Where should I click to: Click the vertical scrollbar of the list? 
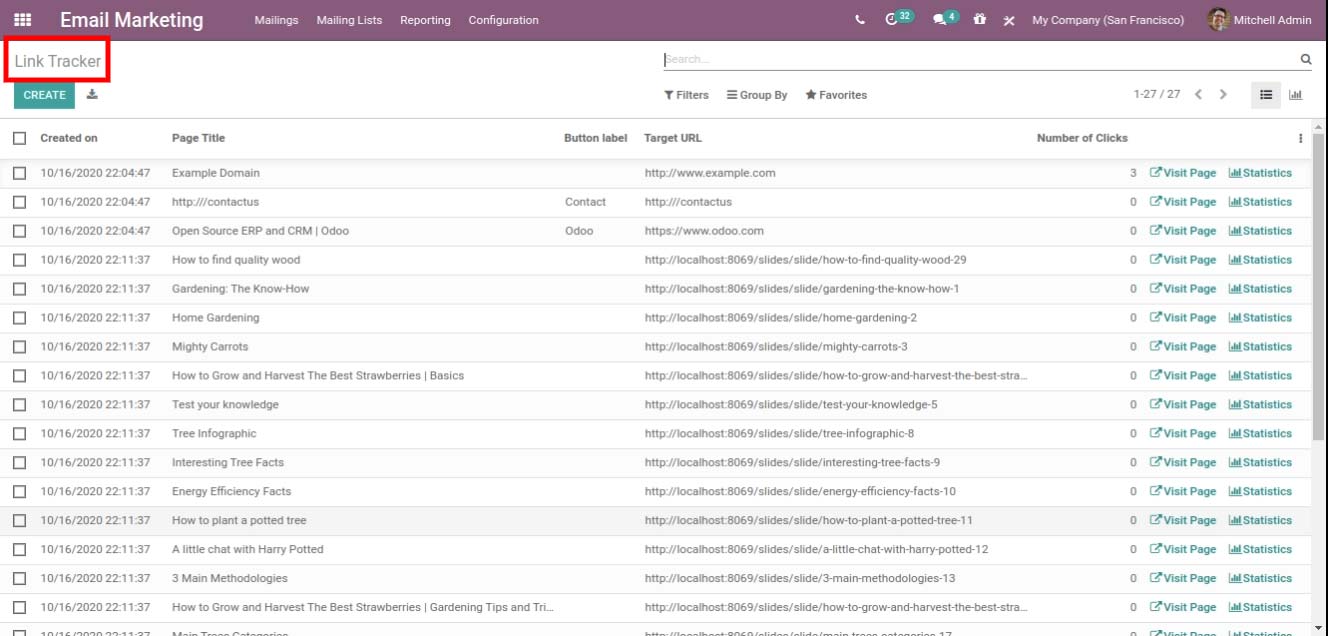tap(1319, 285)
